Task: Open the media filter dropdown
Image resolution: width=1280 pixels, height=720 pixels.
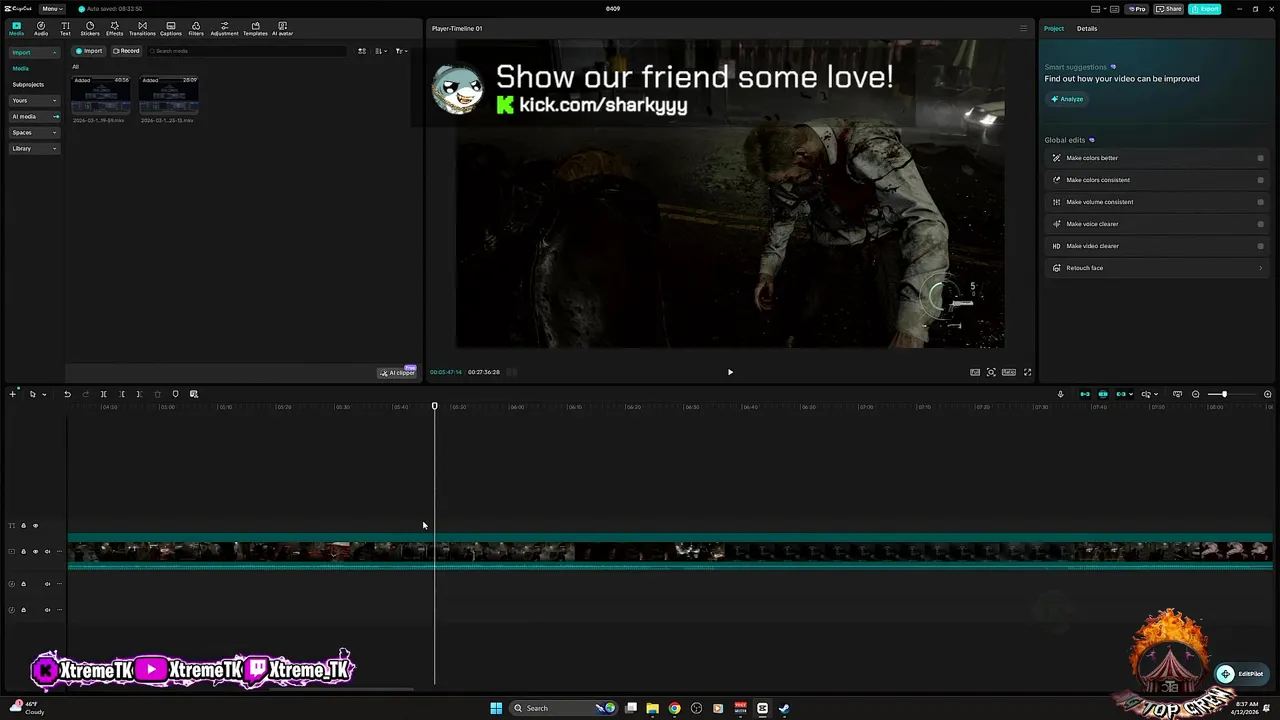Action: 400,51
